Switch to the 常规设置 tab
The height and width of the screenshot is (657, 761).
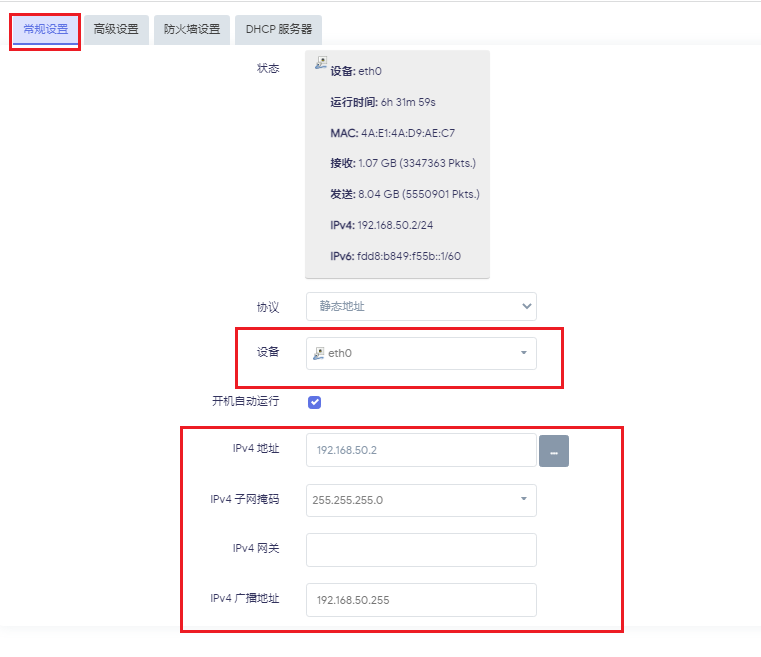pos(46,29)
